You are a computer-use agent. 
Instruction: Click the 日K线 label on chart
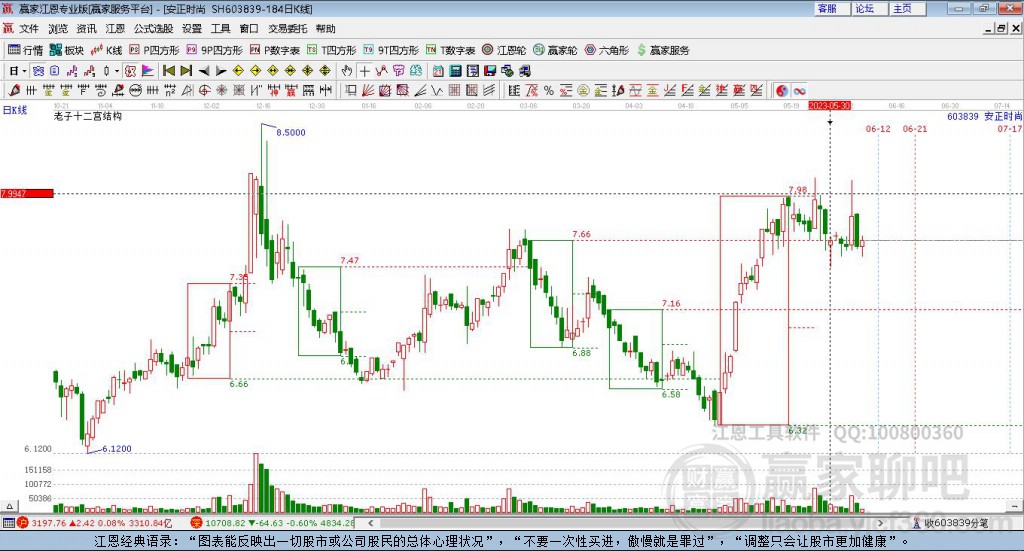(x=15, y=110)
